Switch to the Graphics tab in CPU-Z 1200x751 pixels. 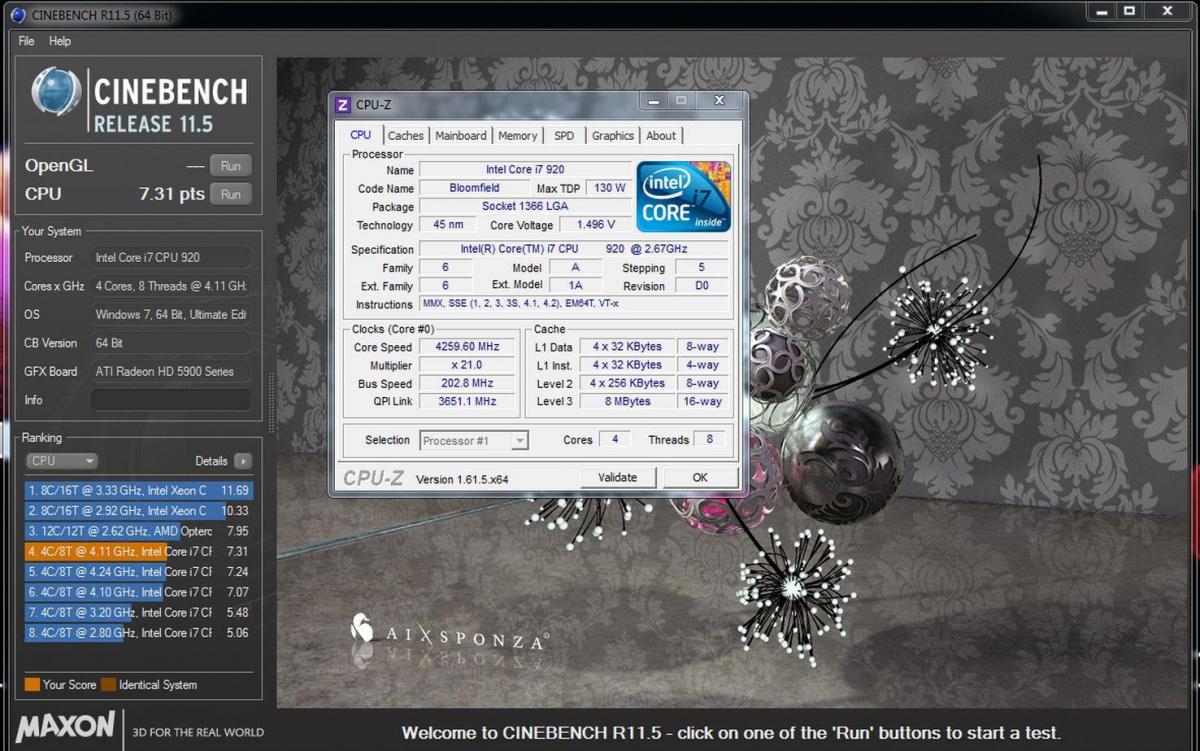click(x=613, y=136)
